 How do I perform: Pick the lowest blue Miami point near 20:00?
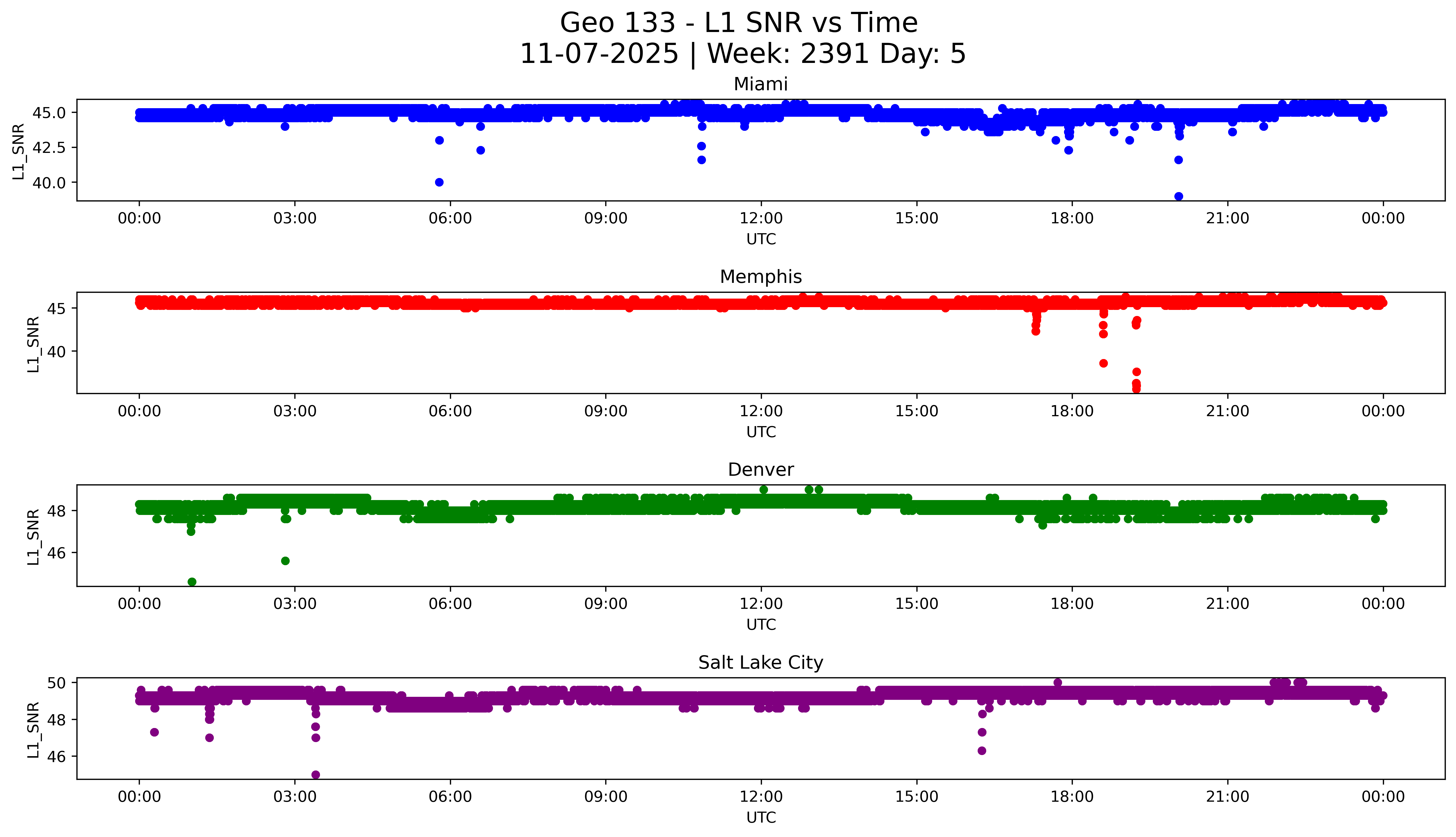click(x=1178, y=196)
